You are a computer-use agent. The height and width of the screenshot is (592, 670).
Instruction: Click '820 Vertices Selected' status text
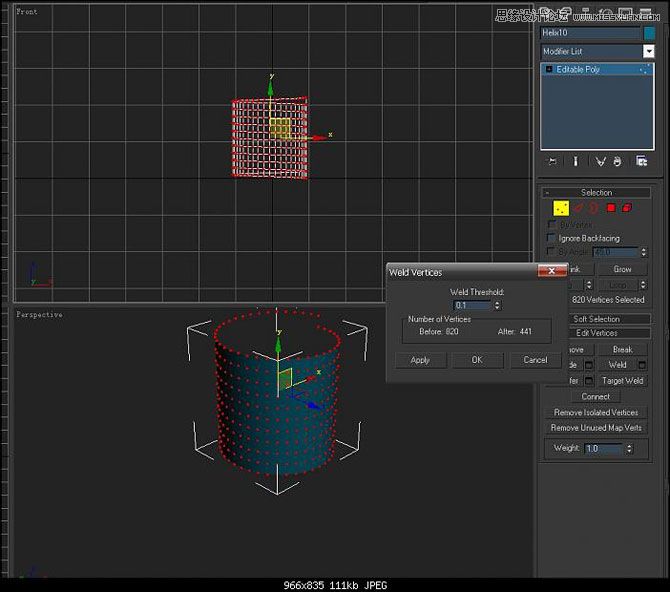pyautogui.click(x=608, y=300)
